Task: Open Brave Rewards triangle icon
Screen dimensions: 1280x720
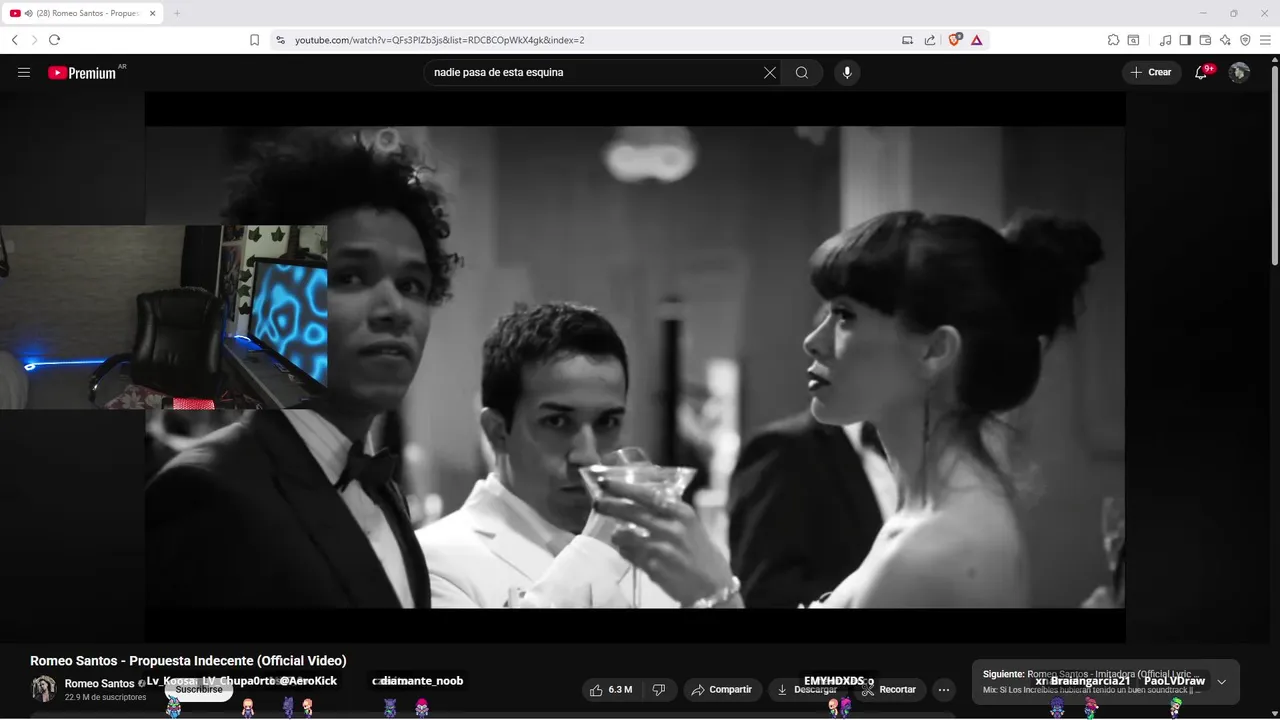Action: click(977, 40)
